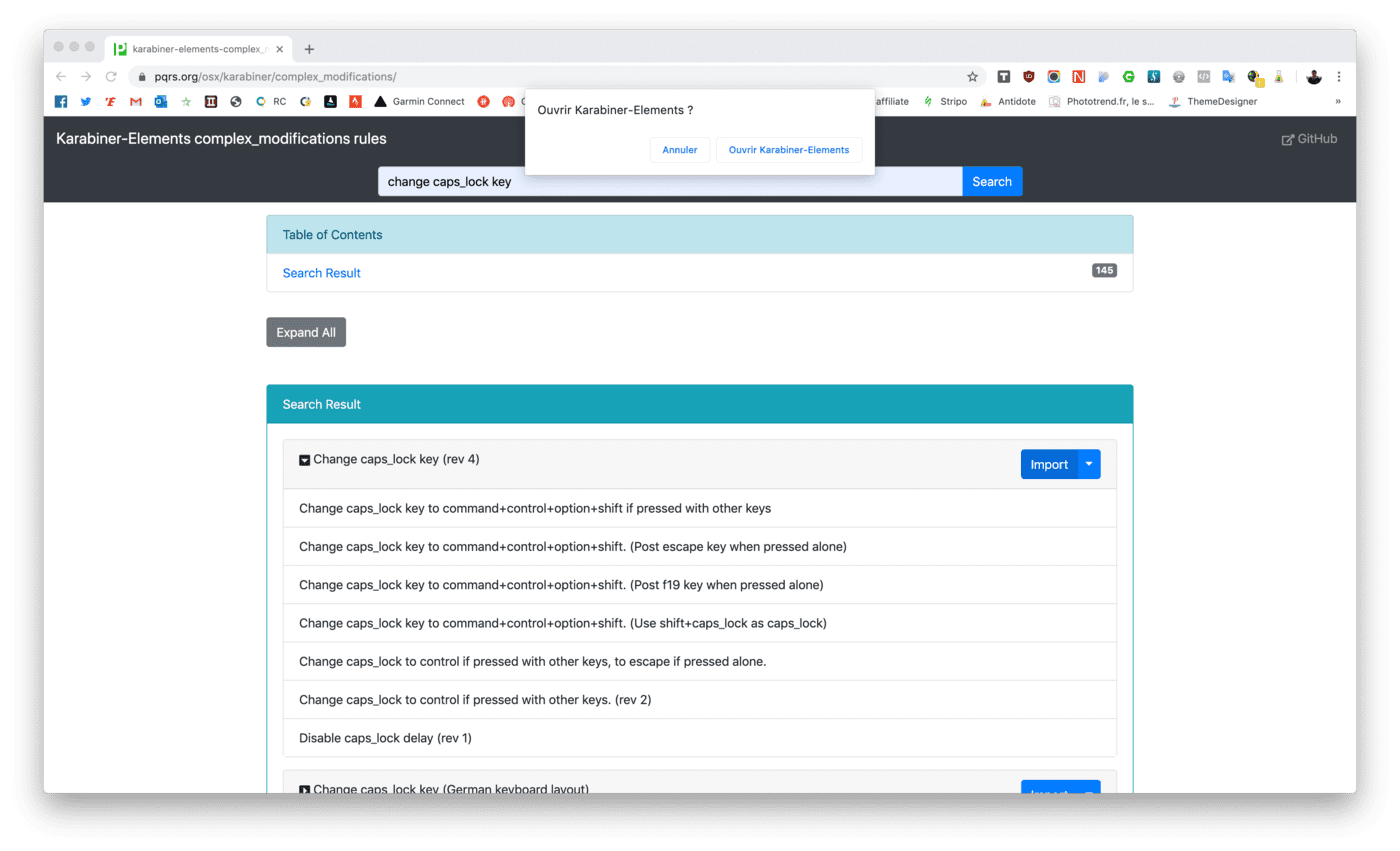This screenshot has width=1400, height=851.
Task: Show hidden bookmarks with the chevron
Action: 1338,101
